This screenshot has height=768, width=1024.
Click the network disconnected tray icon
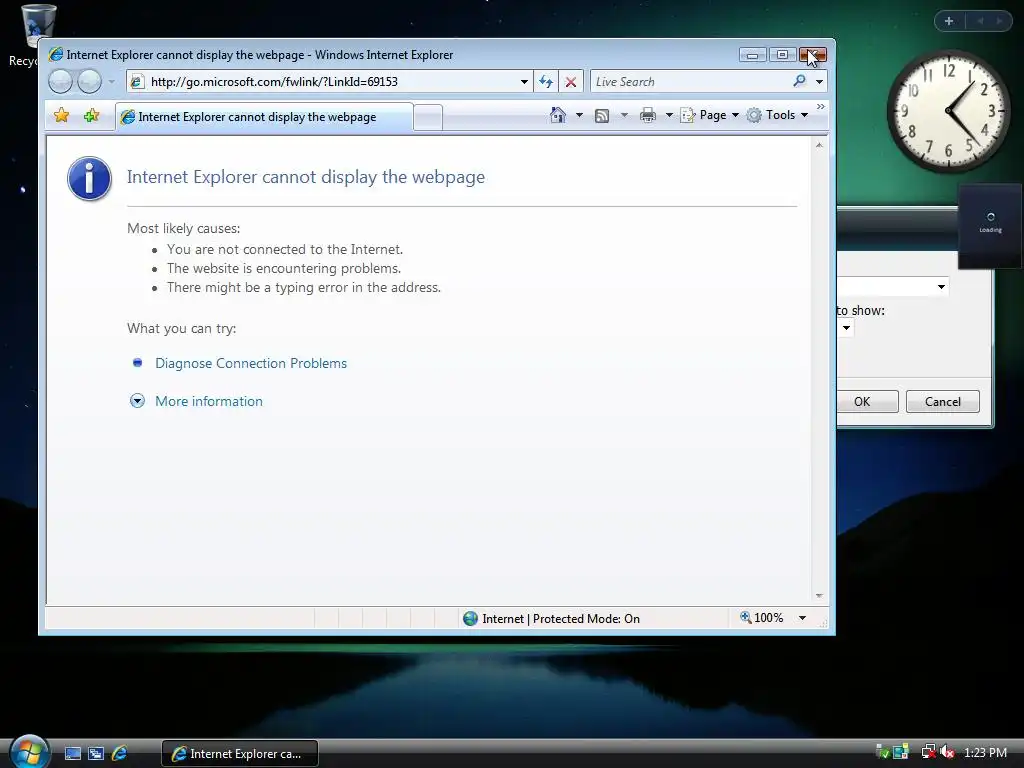tap(928, 752)
